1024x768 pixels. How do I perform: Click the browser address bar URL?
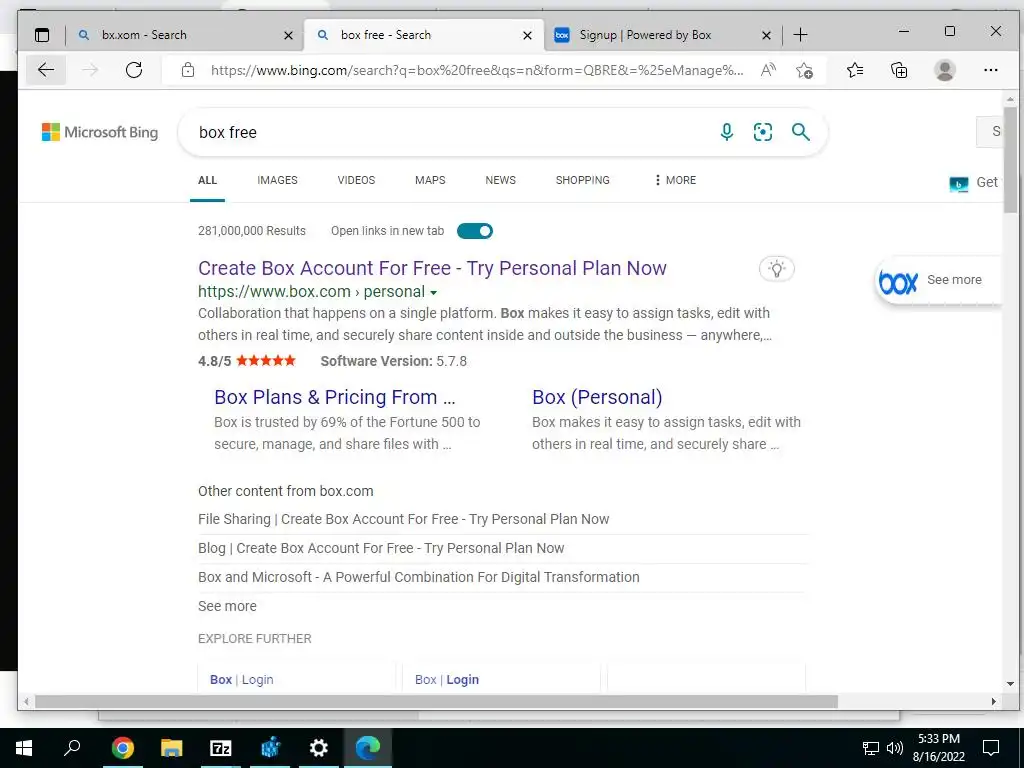click(x=477, y=70)
